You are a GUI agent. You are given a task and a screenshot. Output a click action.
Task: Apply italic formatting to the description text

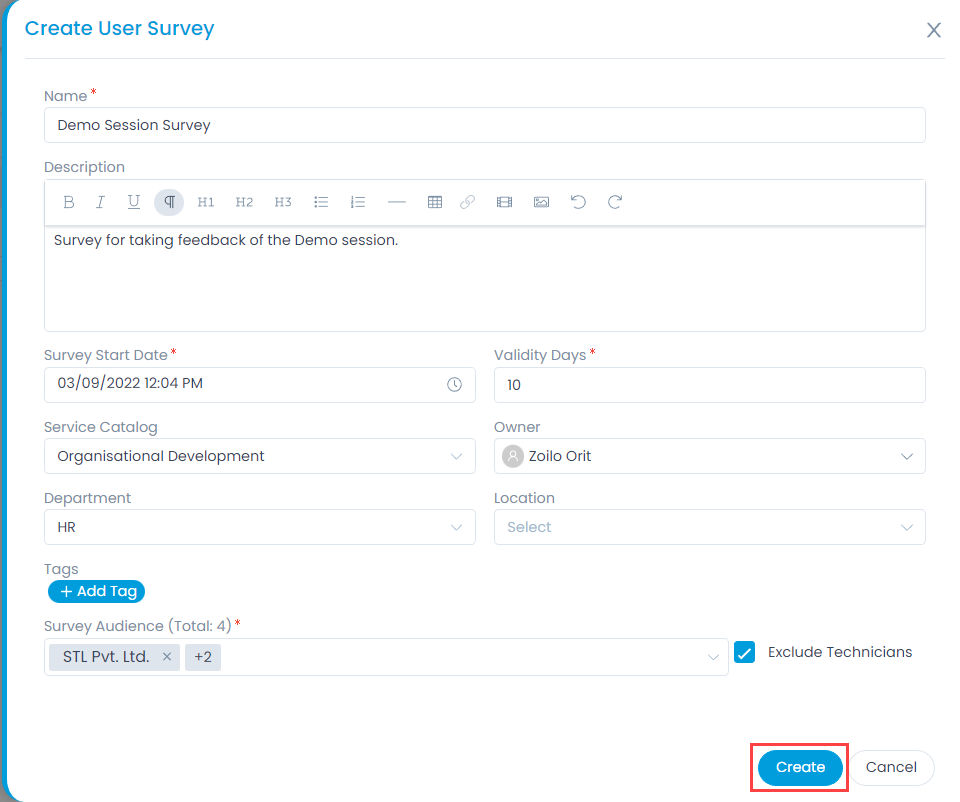[101, 201]
